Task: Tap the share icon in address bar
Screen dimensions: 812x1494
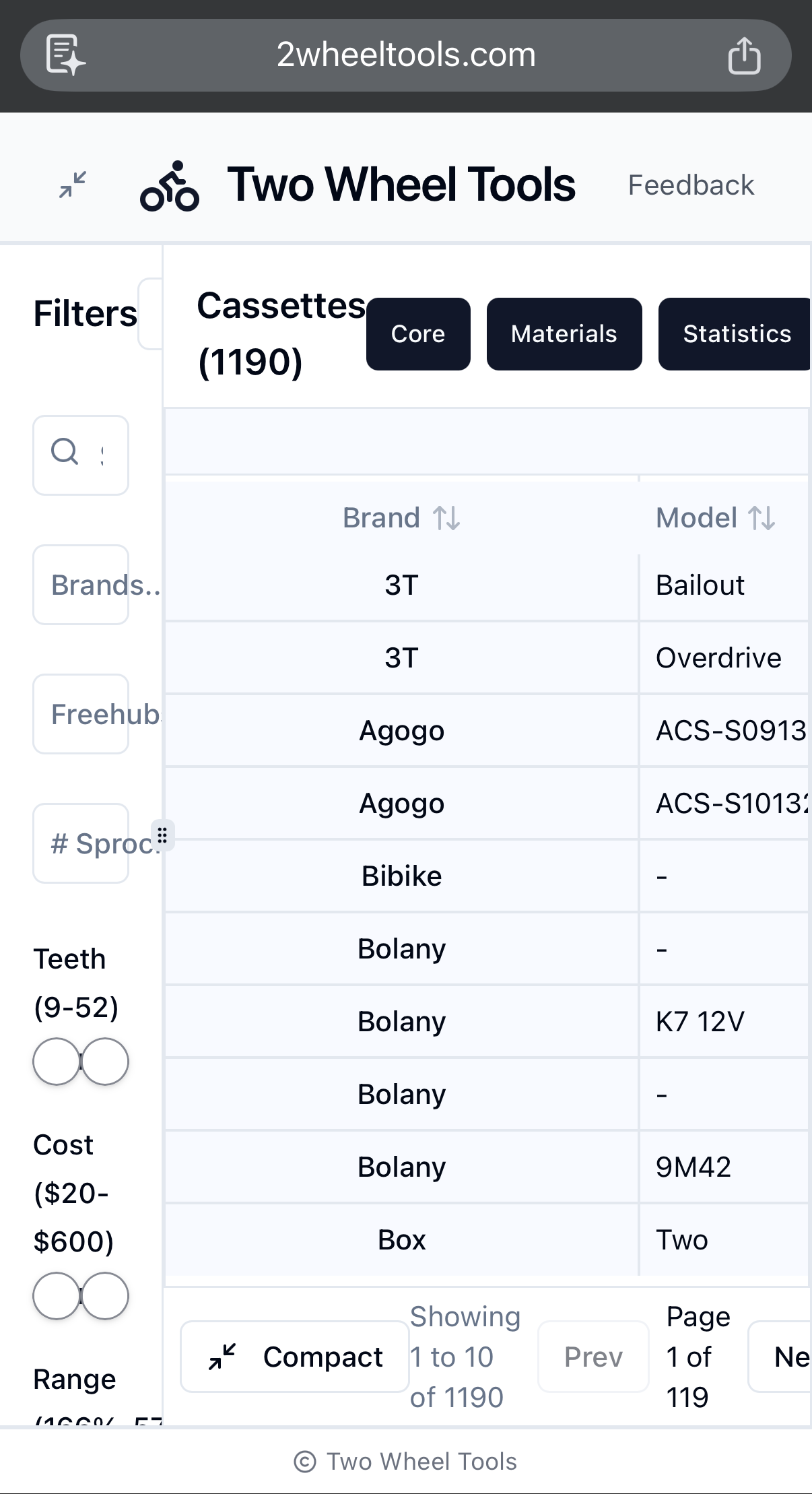Action: coord(744,55)
